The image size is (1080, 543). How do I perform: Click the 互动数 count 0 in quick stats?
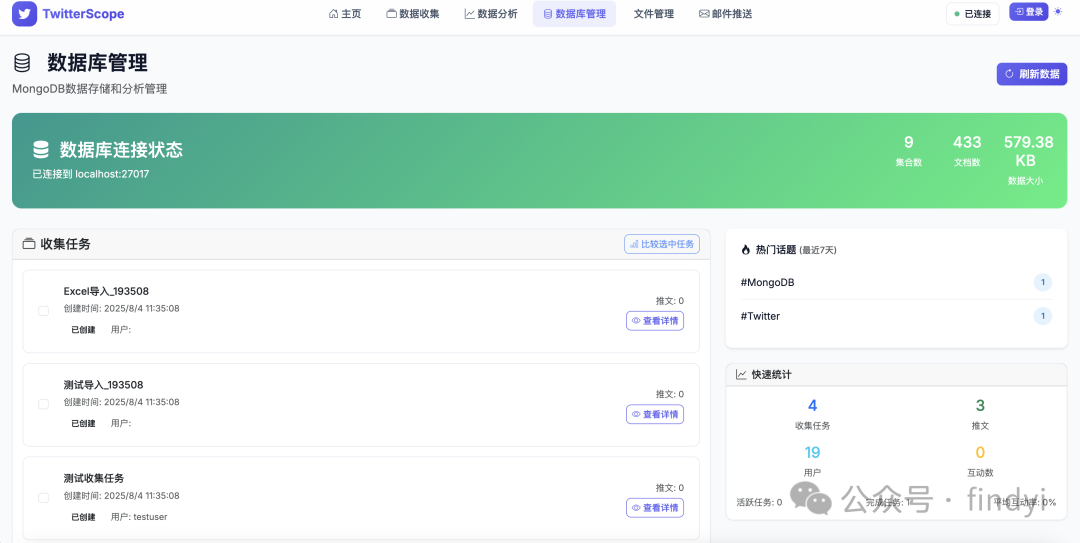pyautogui.click(x=980, y=453)
